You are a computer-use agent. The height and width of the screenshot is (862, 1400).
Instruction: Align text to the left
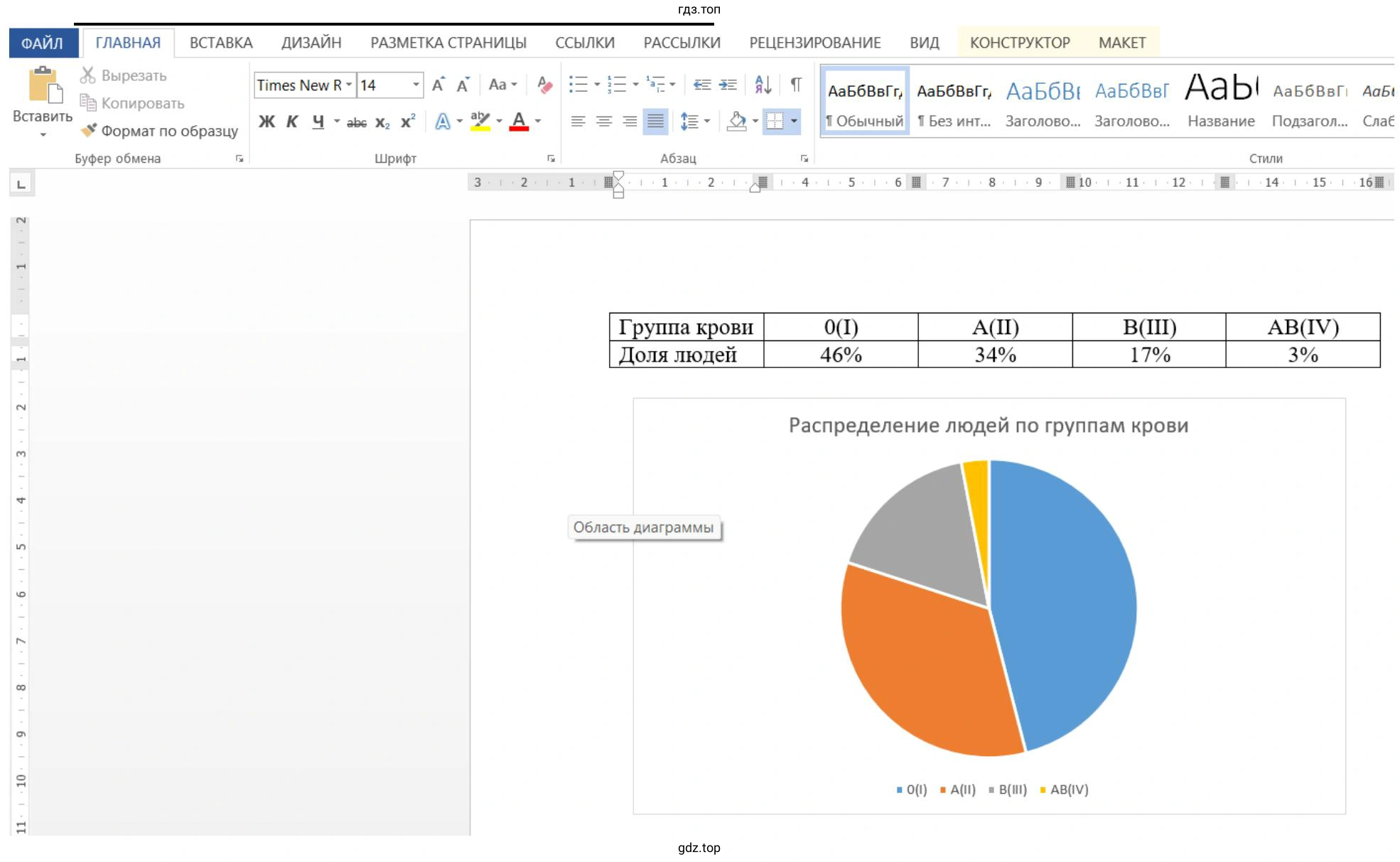pyautogui.click(x=578, y=122)
